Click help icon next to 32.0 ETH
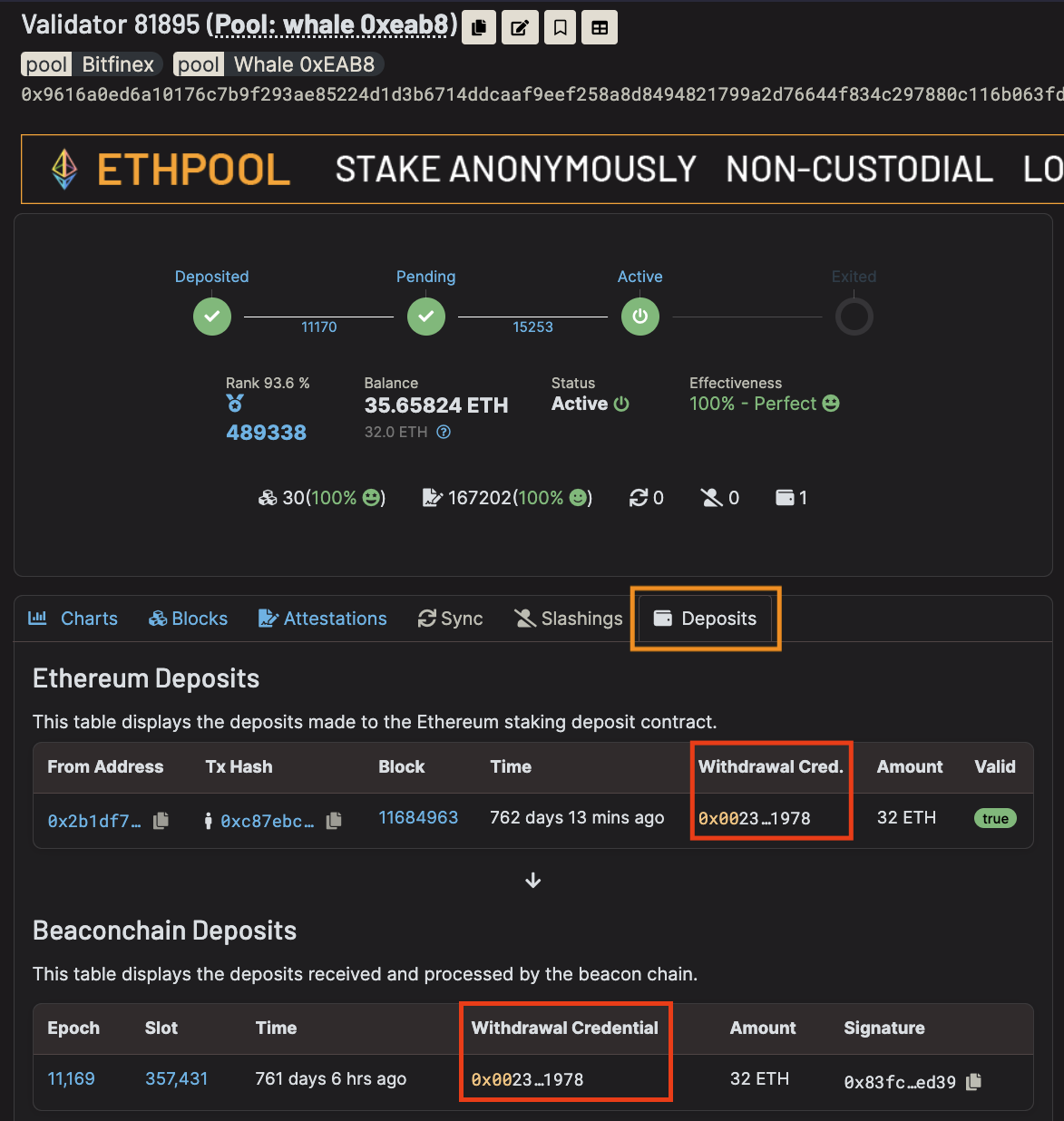This screenshot has height=1121, width=1064. [444, 433]
